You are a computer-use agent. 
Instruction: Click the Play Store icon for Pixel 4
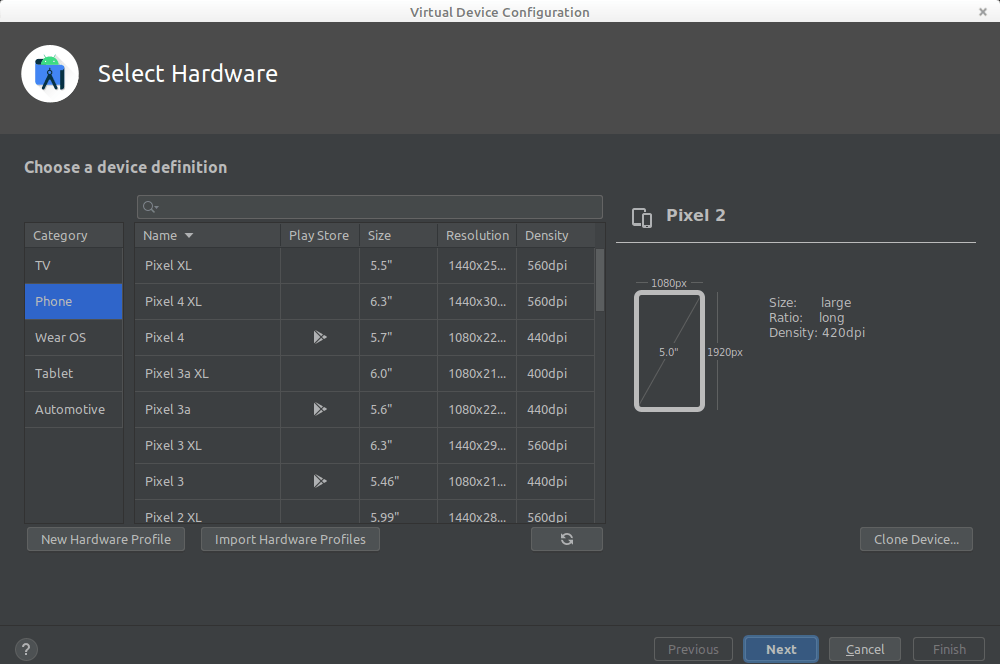click(320, 337)
